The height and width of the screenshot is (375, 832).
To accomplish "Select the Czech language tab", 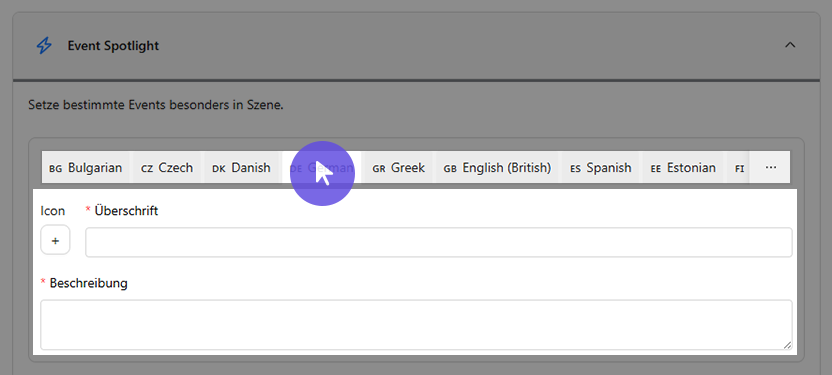I will 167,168.
